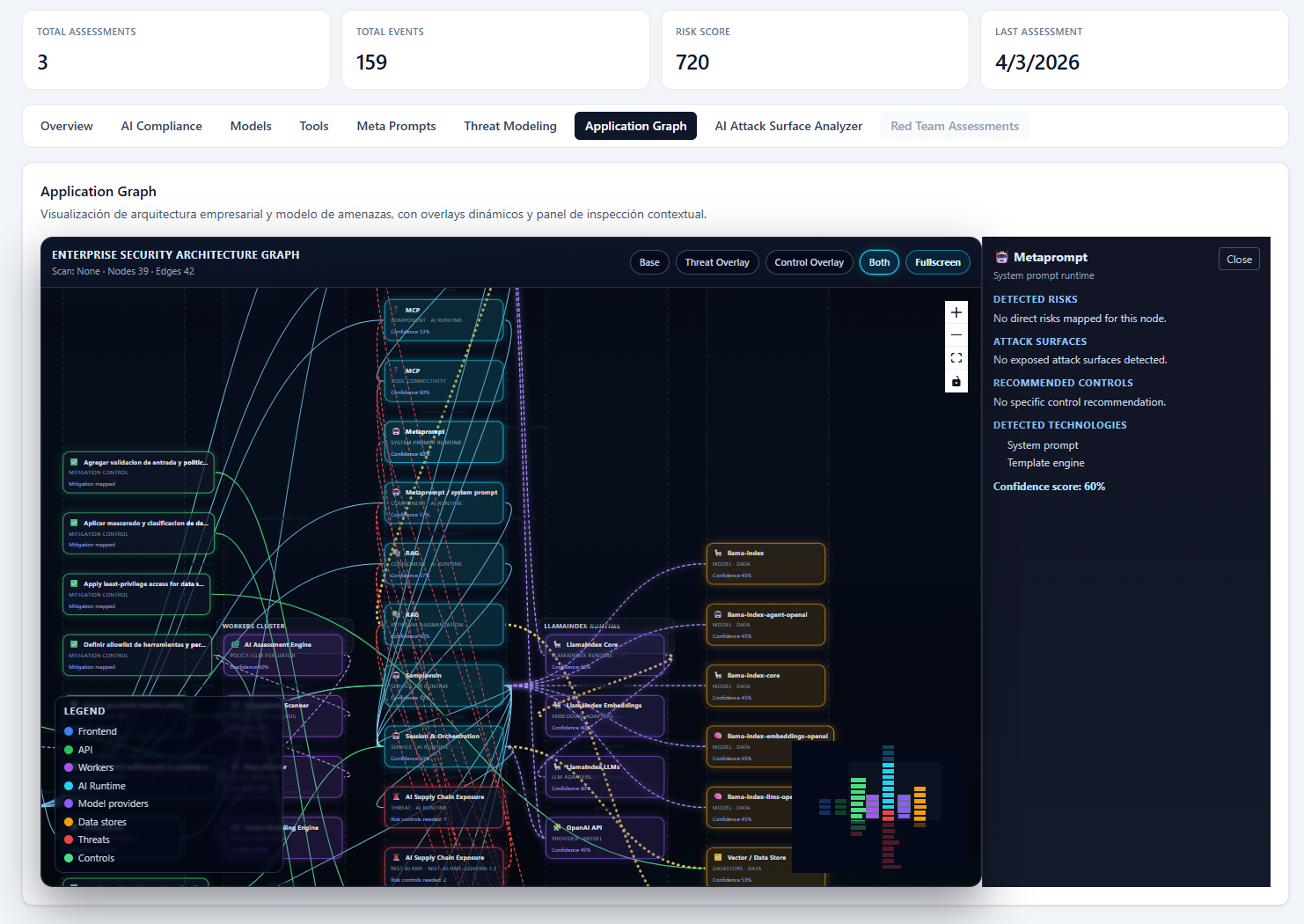This screenshot has width=1304, height=924.
Task: Click the MCP component node icon
Action: (x=395, y=309)
